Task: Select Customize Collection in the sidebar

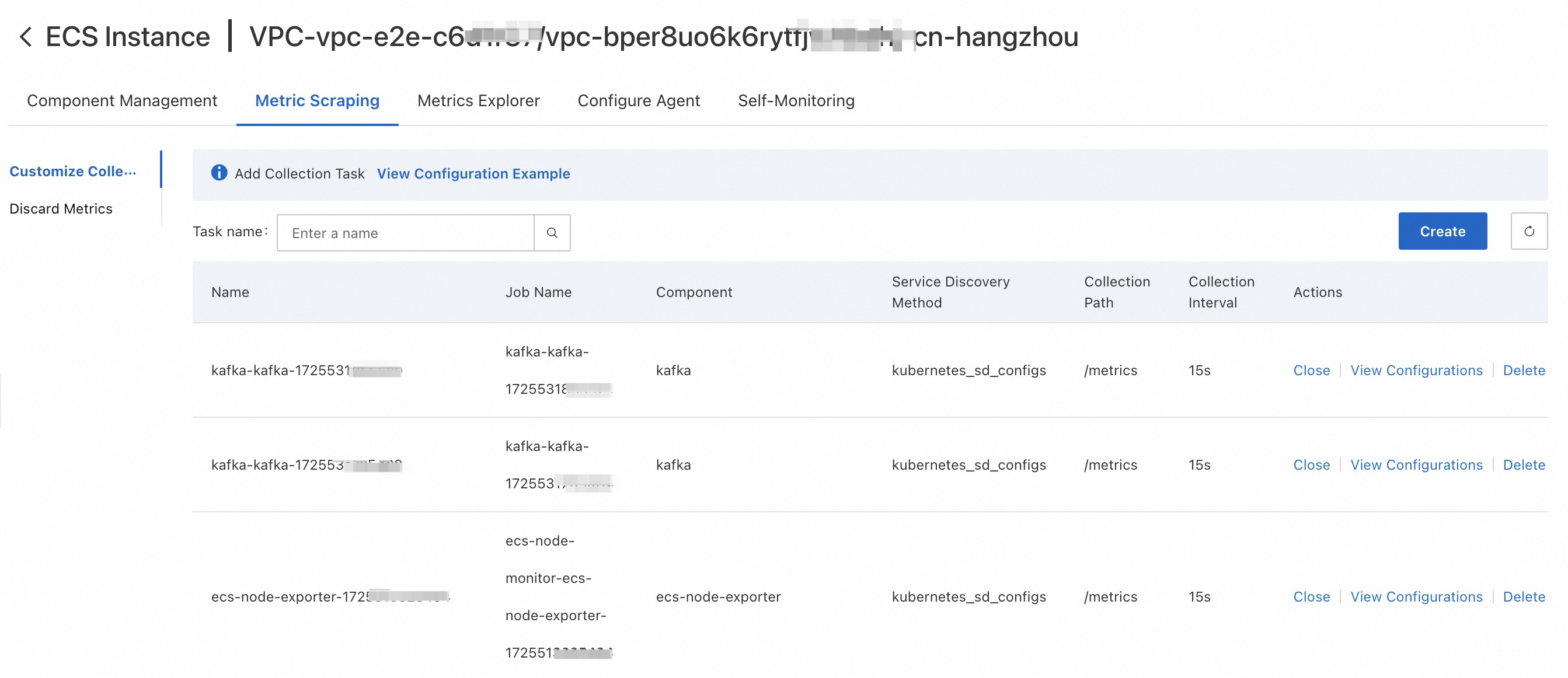Action: 72,172
